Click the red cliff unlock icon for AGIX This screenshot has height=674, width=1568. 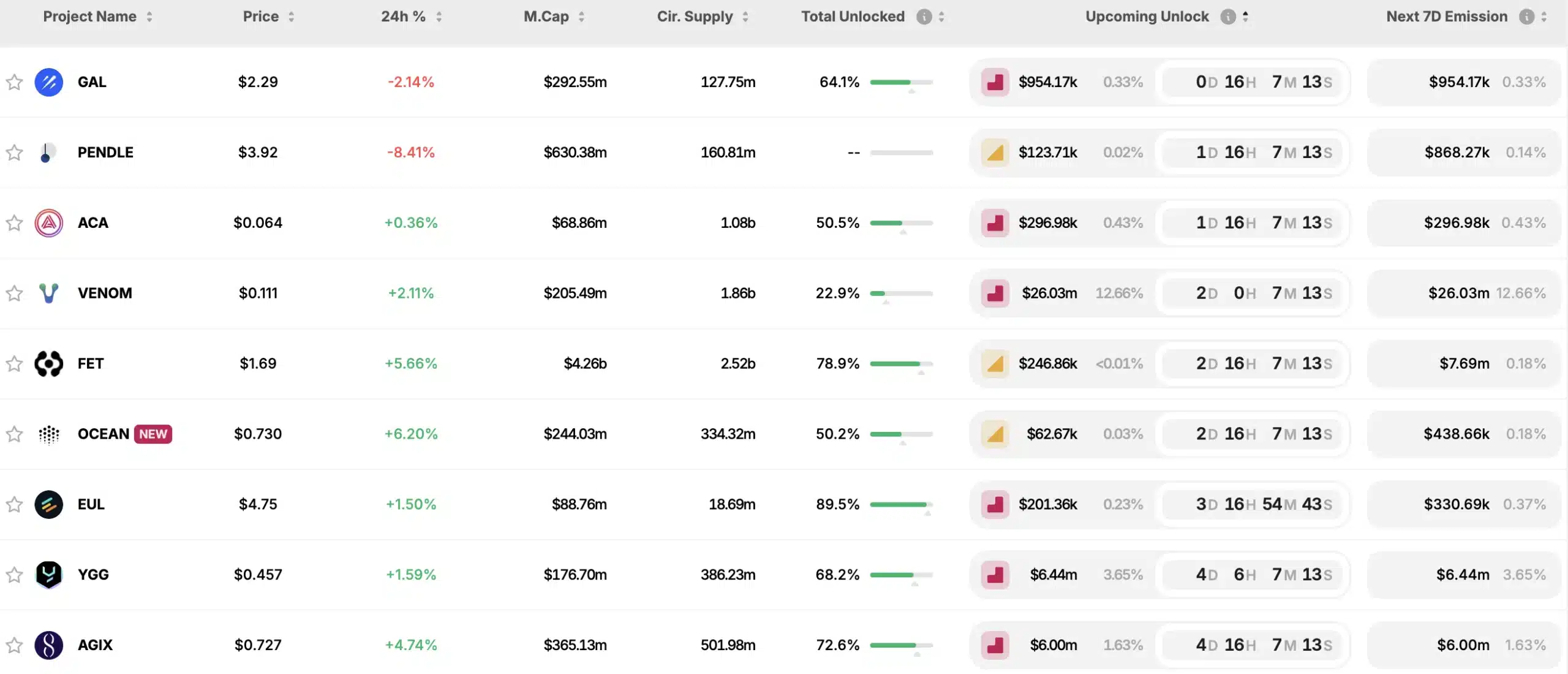(995, 646)
